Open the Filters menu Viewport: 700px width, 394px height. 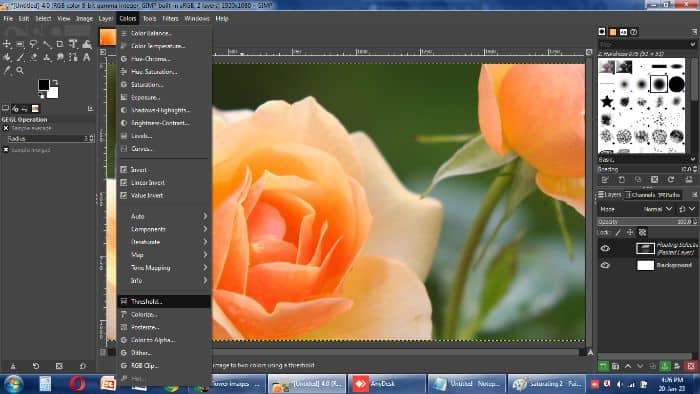tap(170, 19)
